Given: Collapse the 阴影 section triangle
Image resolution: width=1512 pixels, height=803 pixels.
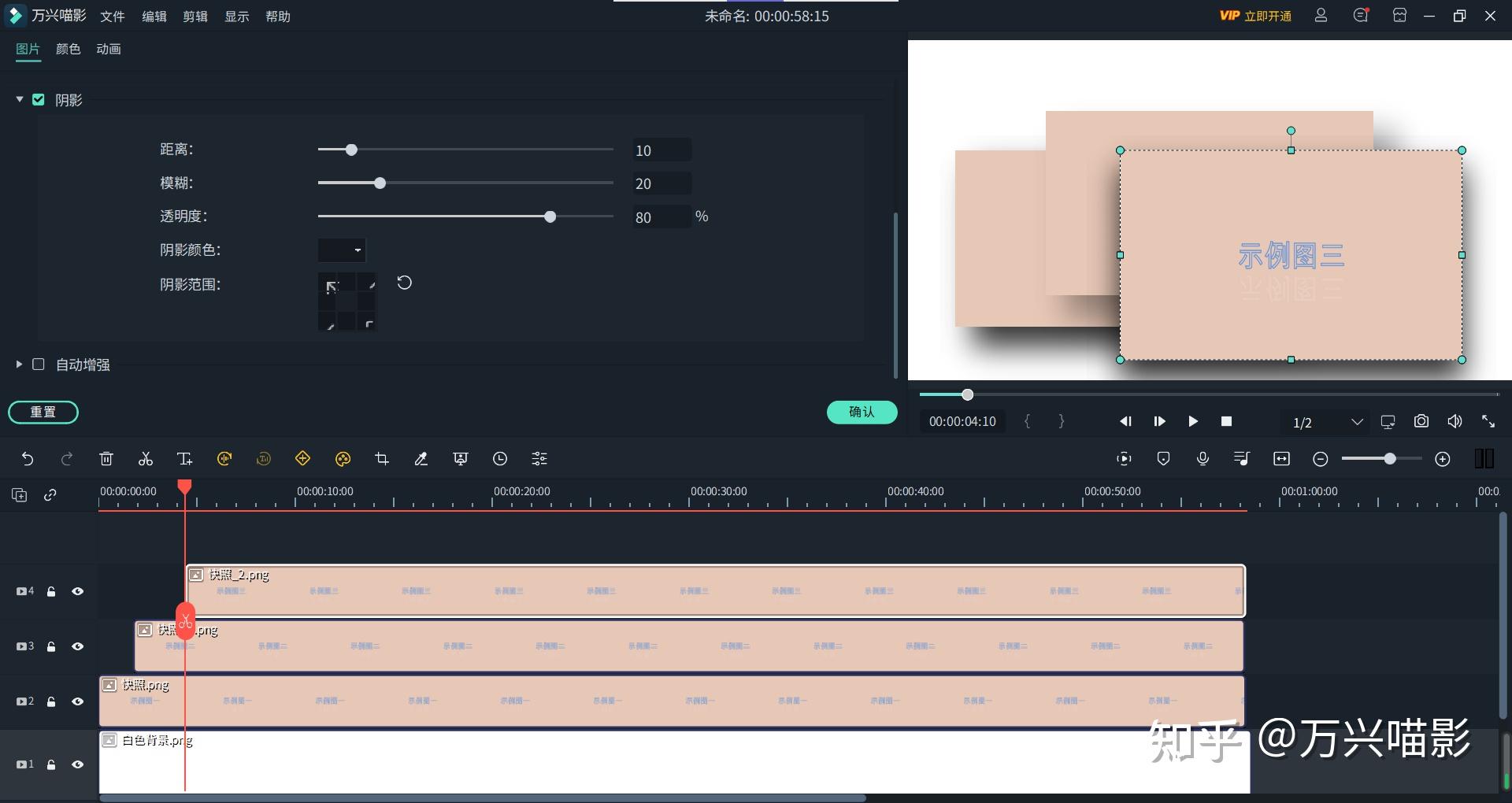Looking at the screenshot, I should coord(19,99).
